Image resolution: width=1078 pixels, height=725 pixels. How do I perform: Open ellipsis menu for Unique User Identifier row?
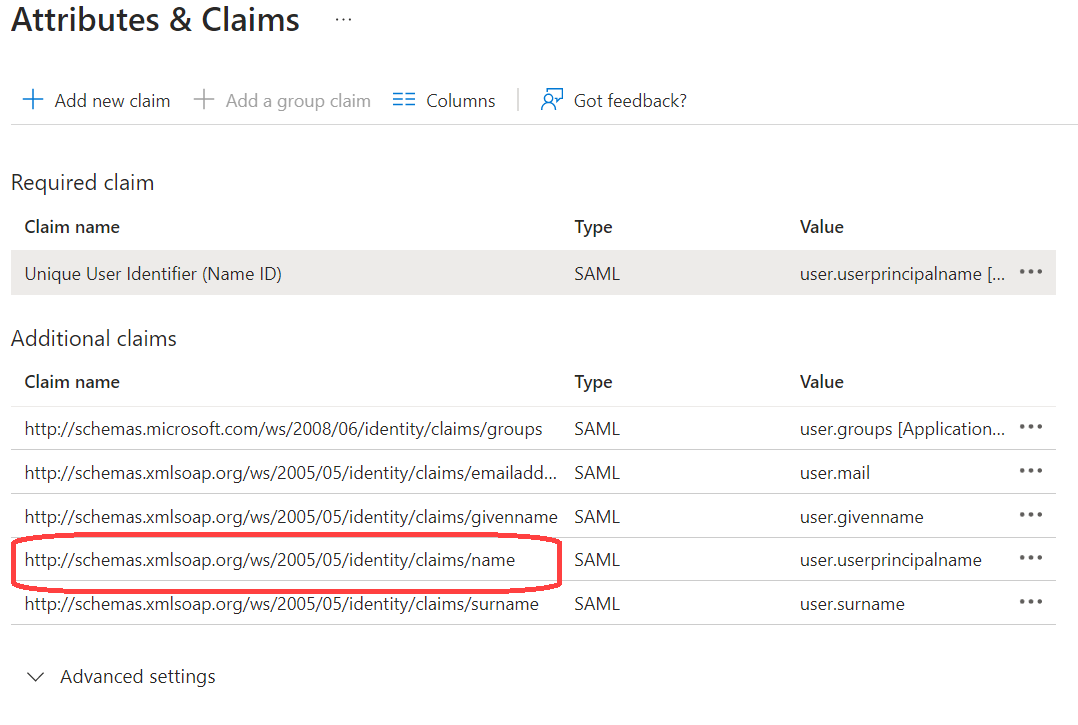(x=1030, y=272)
